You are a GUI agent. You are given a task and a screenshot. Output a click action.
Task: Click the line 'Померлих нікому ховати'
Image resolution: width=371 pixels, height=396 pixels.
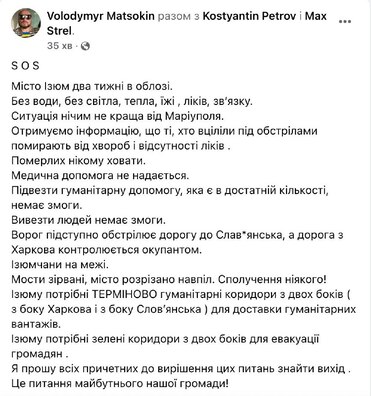79,161
